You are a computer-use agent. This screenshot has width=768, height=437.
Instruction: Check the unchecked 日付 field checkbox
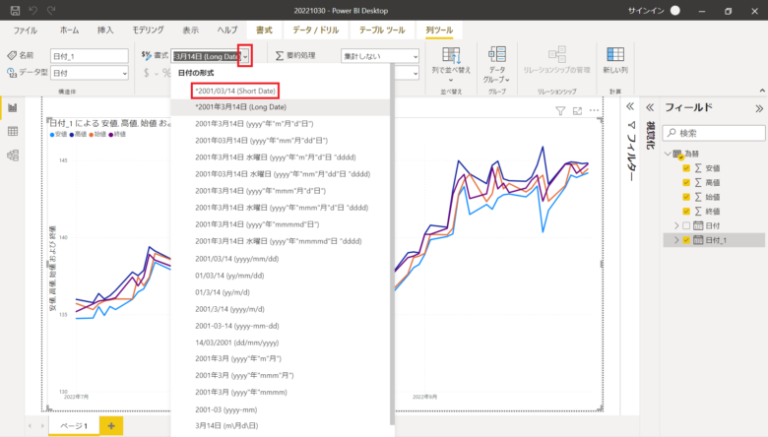(x=685, y=226)
